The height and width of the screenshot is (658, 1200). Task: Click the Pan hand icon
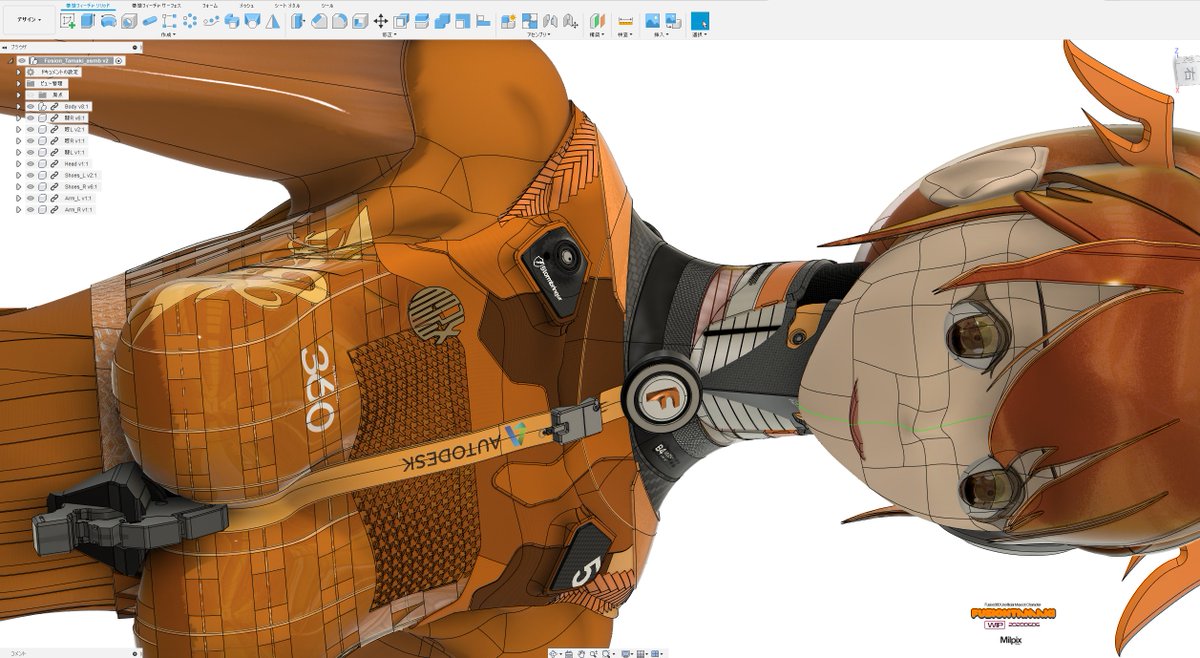(x=581, y=653)
